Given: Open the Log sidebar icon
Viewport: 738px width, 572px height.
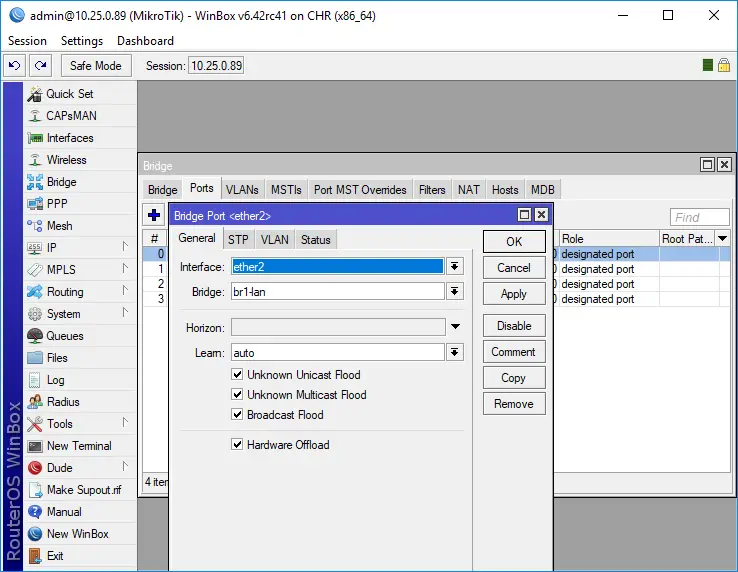Looking at the screenshot, I should click(x=35, y=380).
